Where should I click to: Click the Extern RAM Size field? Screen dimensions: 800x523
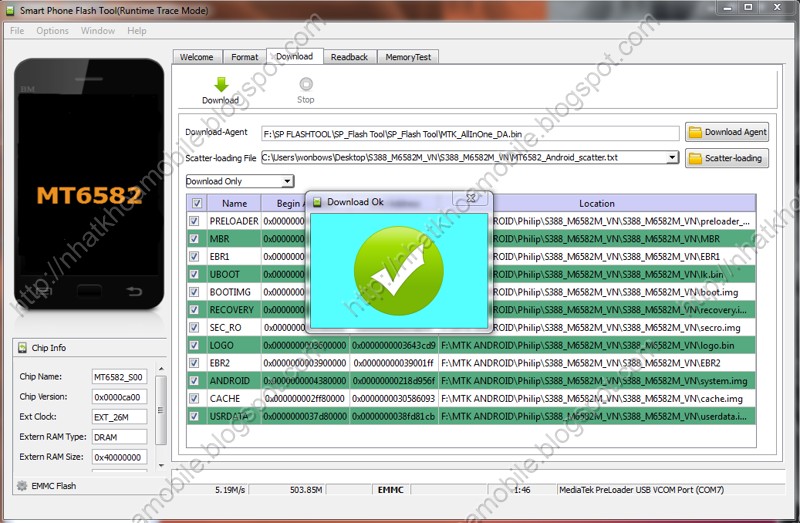[x=119, y=457]
